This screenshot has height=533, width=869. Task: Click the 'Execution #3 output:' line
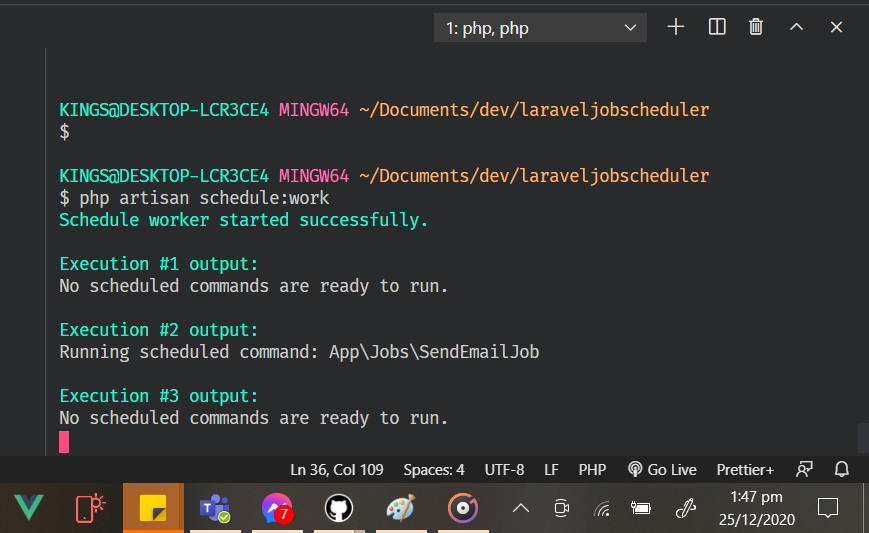point(159,396)
